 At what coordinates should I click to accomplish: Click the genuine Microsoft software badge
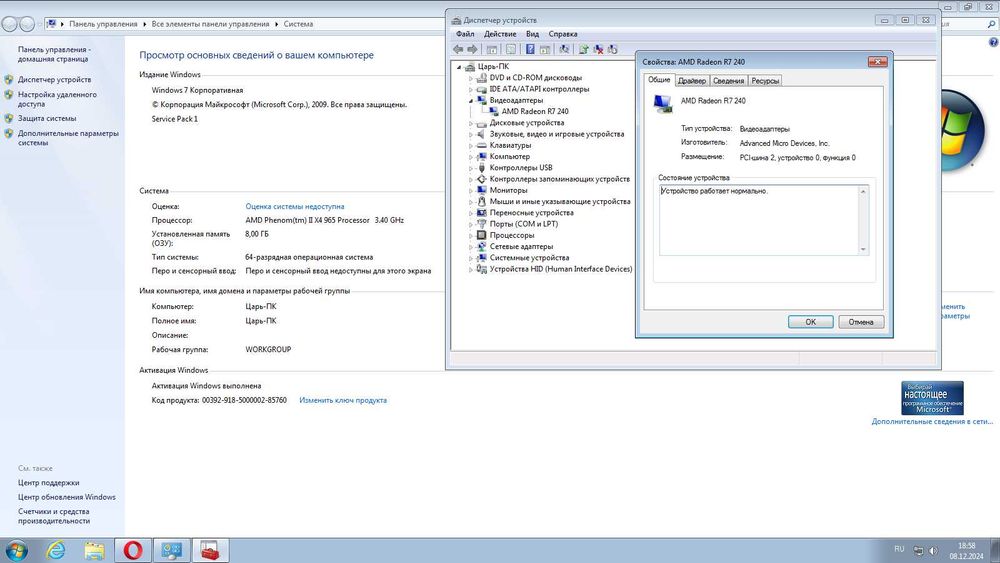[932, 398]
